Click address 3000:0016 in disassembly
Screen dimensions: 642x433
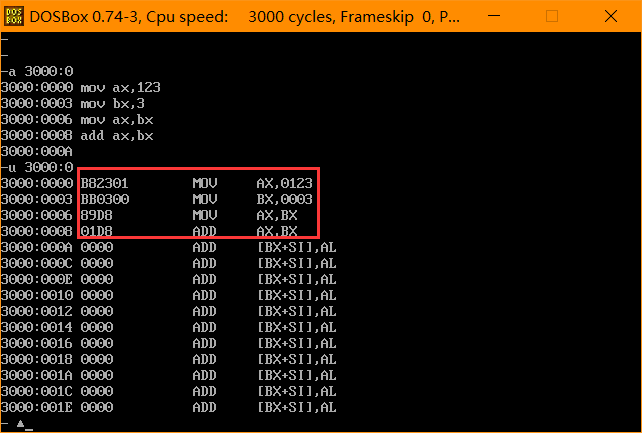[37, 343]
